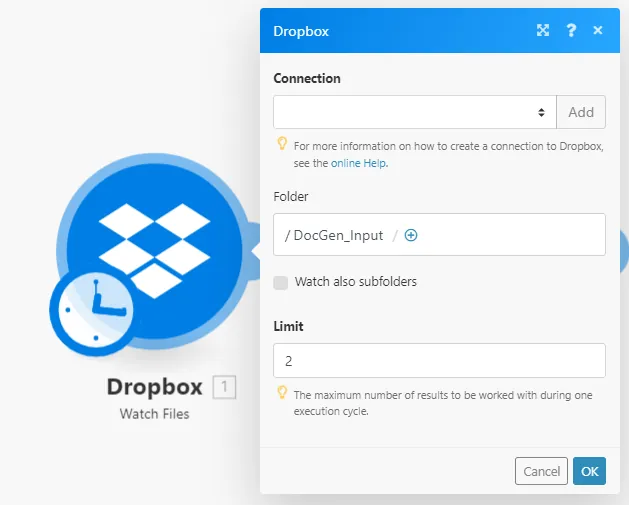The image size is (629, 505).
Task: Click the Dropbox module name label
Action: (154, 387)
